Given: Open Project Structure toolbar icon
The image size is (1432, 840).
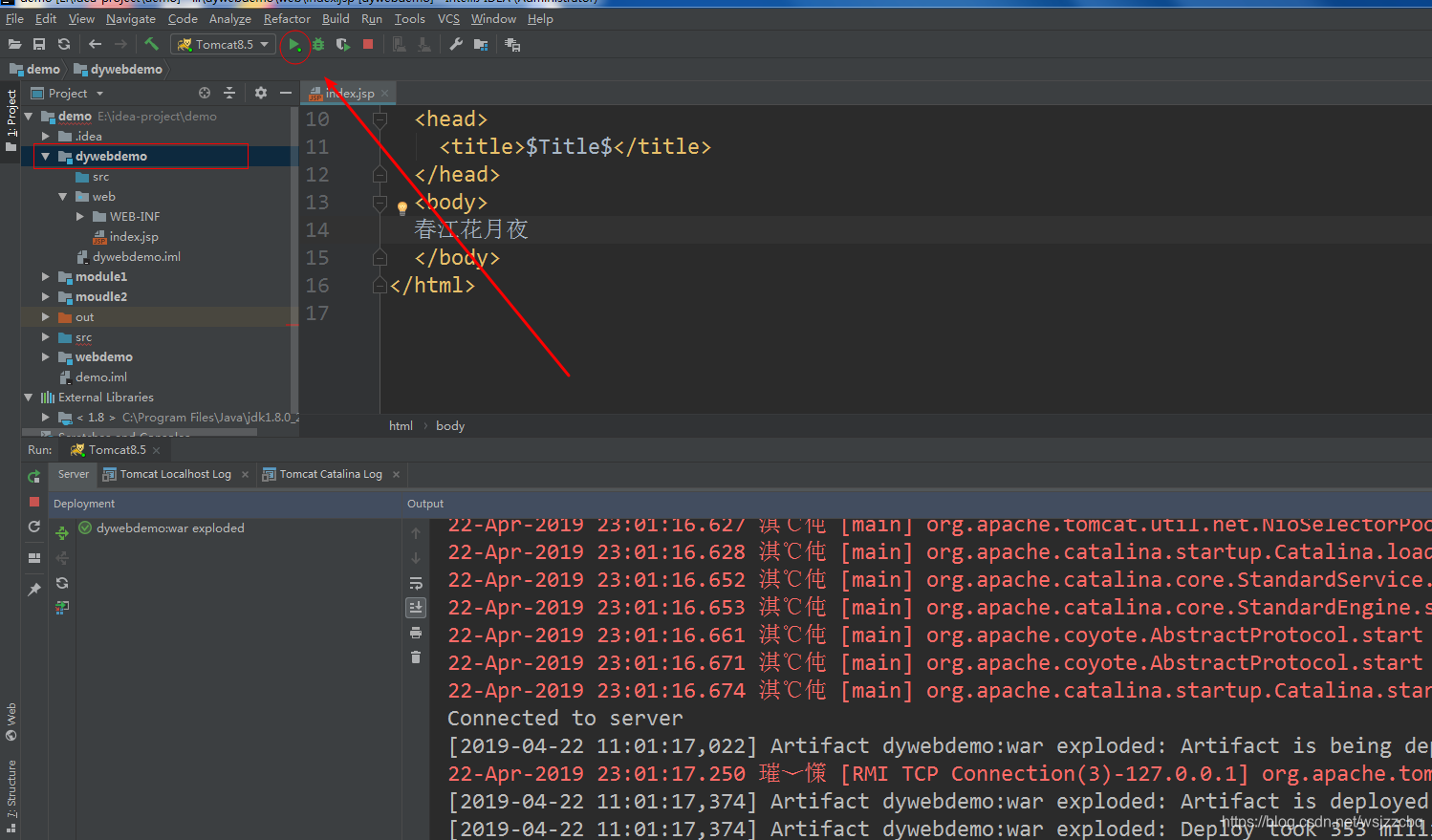Looking at the screenshot, I should [481, 45].
